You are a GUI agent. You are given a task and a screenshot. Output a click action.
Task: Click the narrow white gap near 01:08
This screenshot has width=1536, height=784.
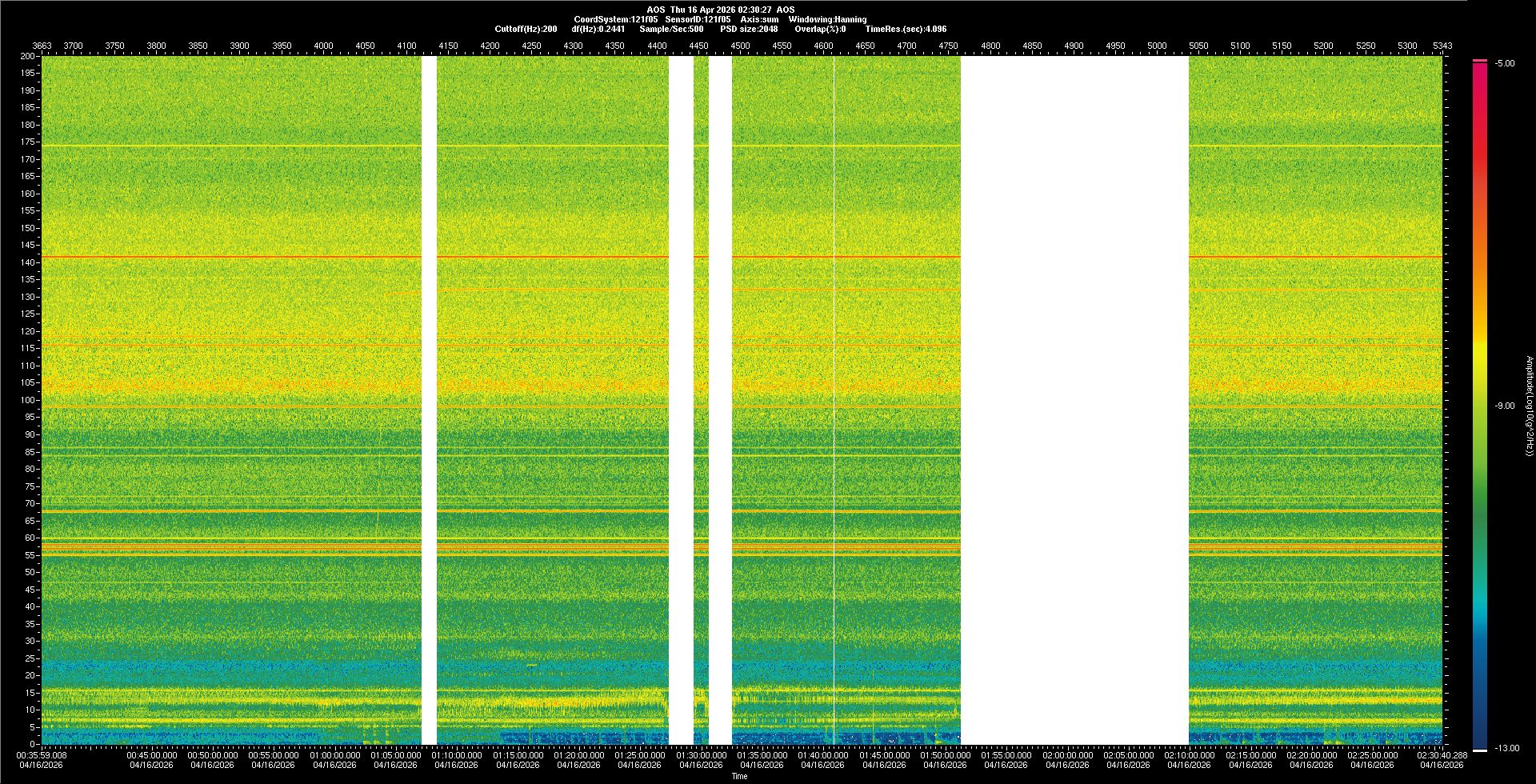point(429,400)
